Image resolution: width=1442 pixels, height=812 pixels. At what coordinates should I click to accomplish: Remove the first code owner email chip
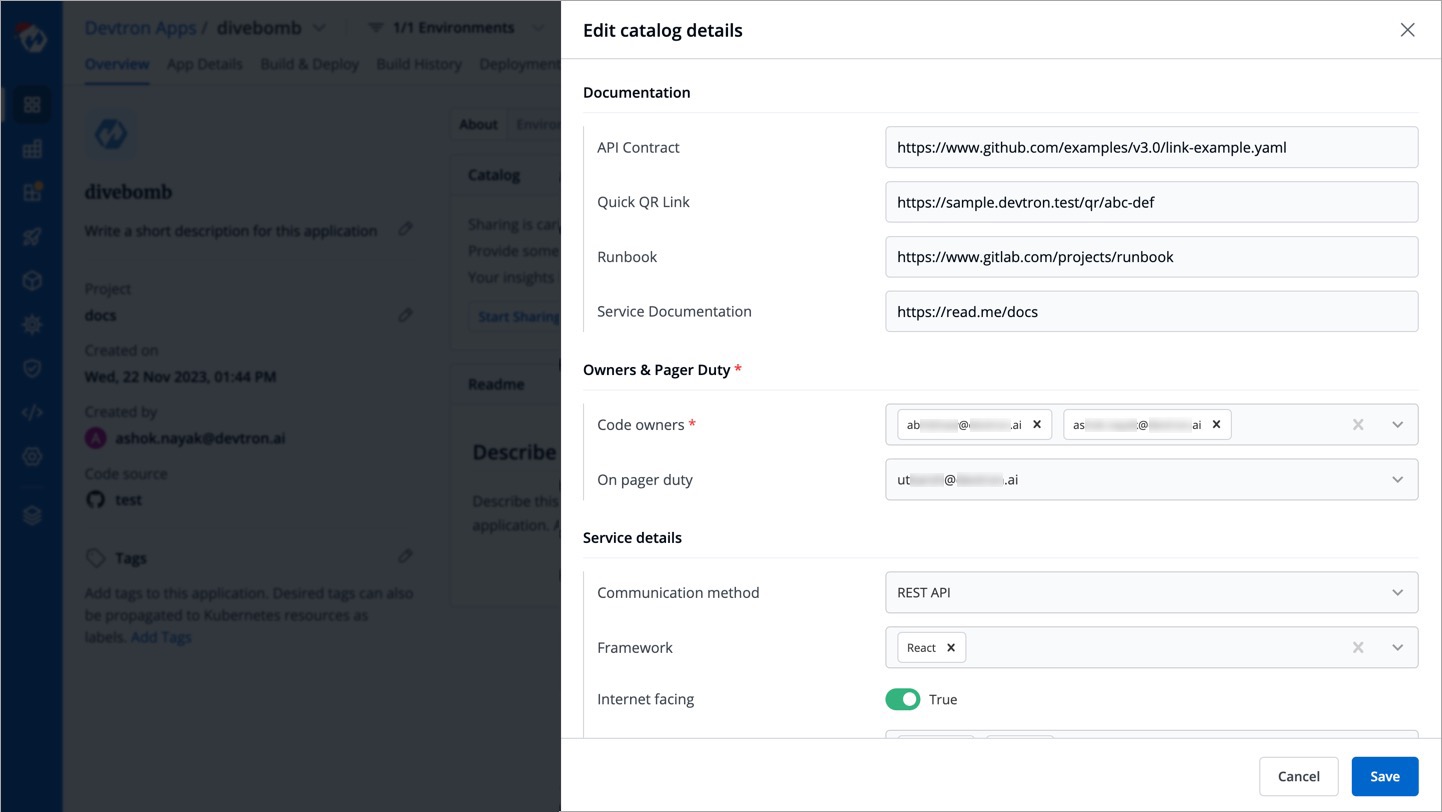tap(1037, 425)
